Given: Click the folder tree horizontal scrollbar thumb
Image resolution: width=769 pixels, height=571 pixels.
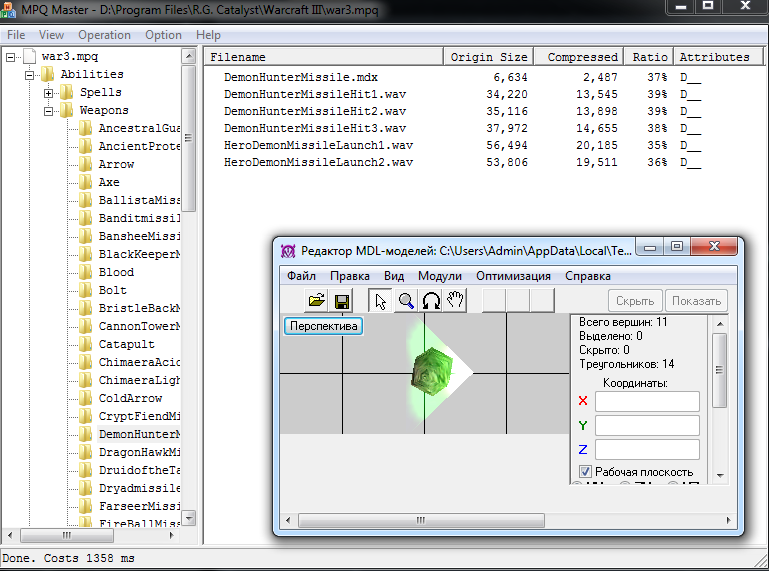Looking at the screenshot, I should [x=67, y=535].
